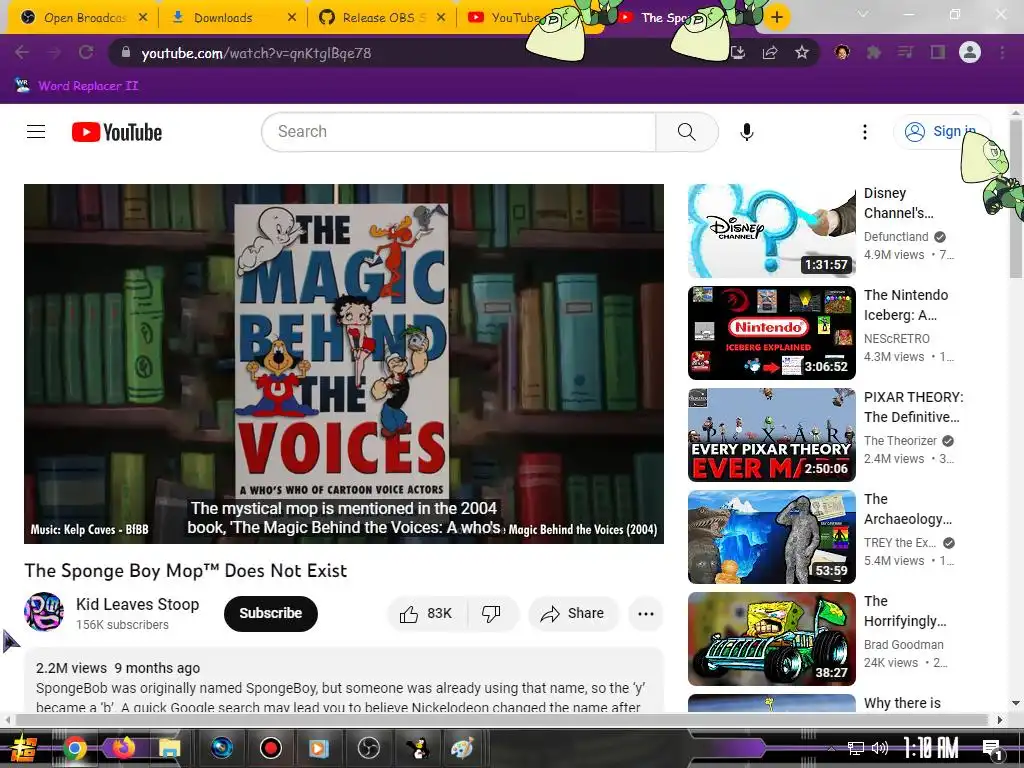Open Chrome three-dot menu
This screenshot has width=1024, height=768.
point(1002,52)
